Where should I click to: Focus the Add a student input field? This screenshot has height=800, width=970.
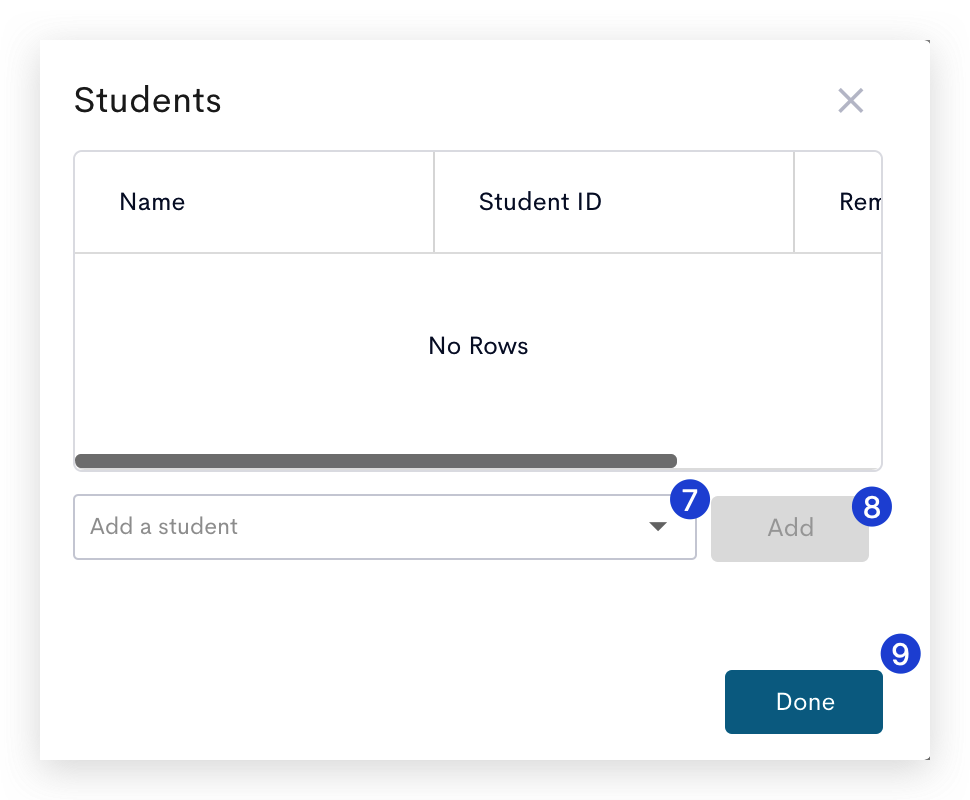coord(385,527)
